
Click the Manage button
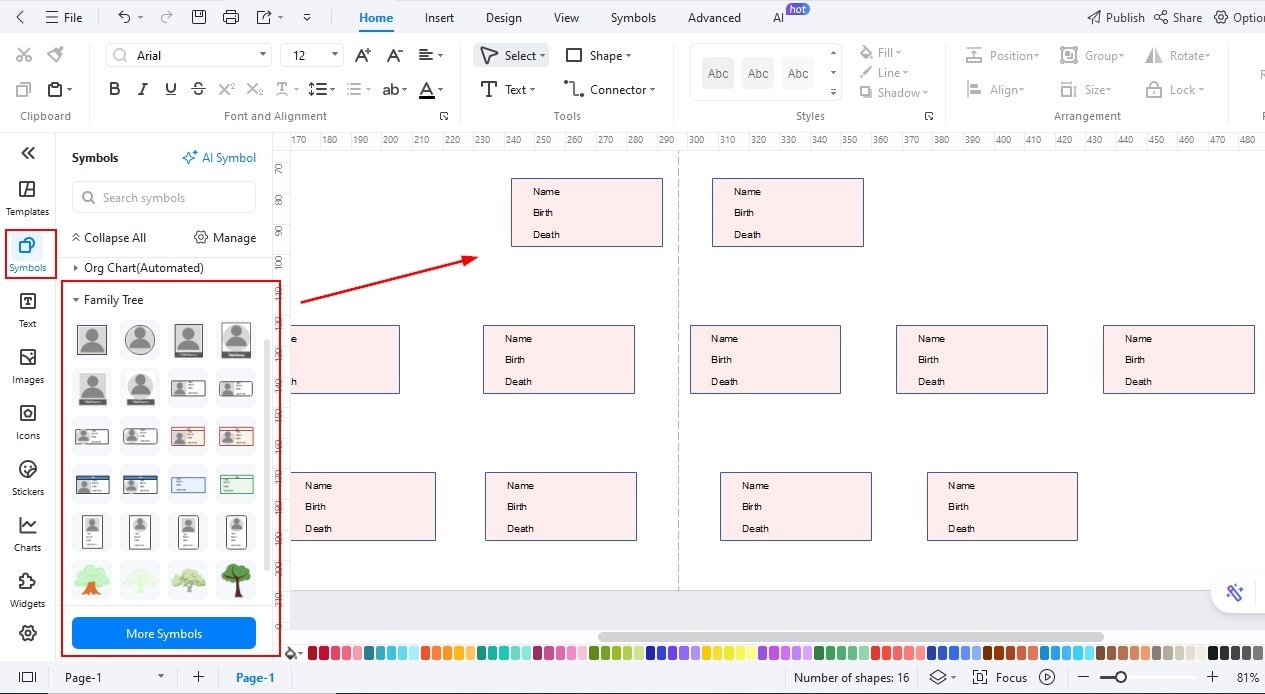(225, 237)
